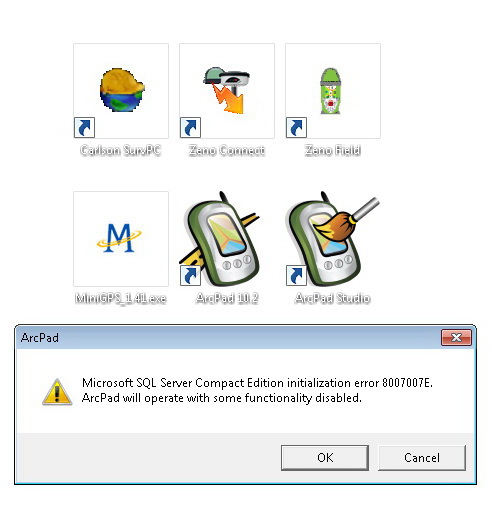Click the shortcut arrow on Zeno Field
The image size is (492, 507).
click(x=296, y=127)
